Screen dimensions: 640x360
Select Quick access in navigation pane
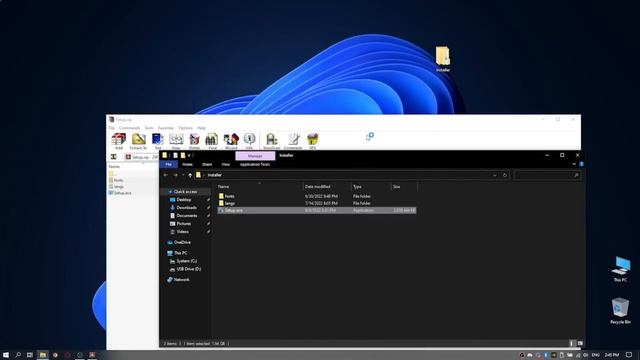(x=185, y=191)
